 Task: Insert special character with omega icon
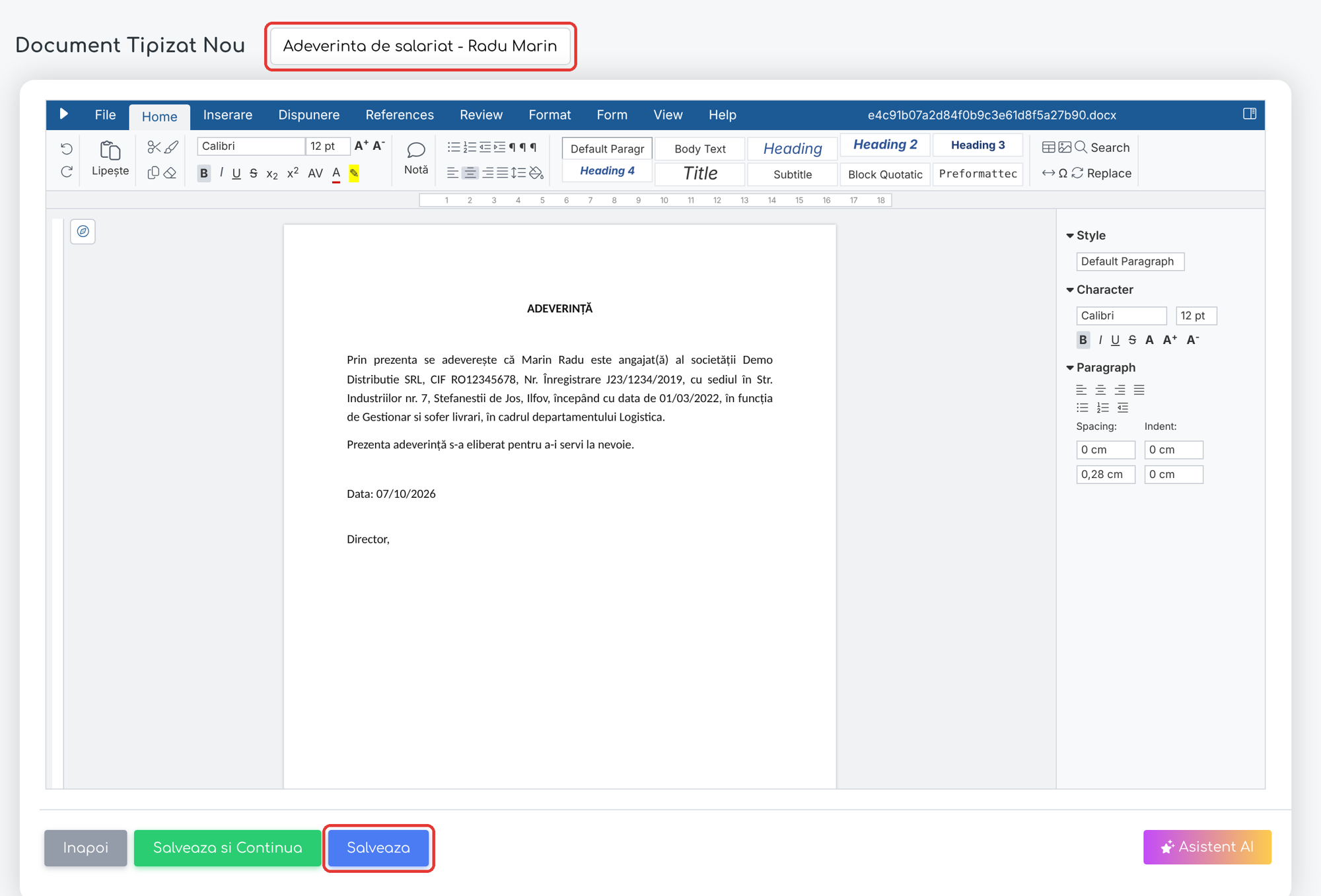coord(1063,173)
